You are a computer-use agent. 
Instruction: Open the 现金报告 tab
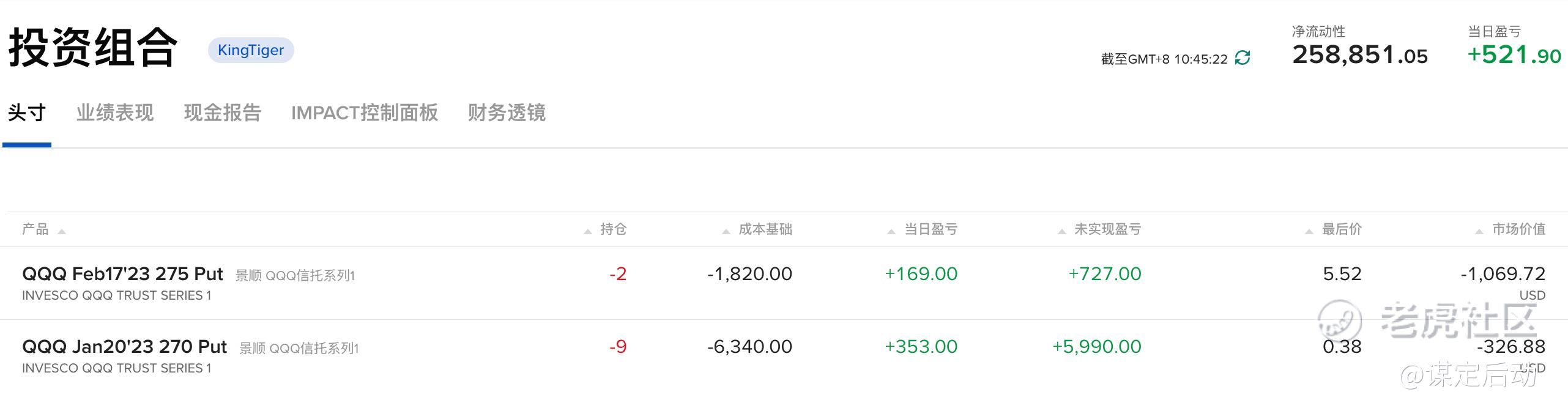(x=223, y=113)
